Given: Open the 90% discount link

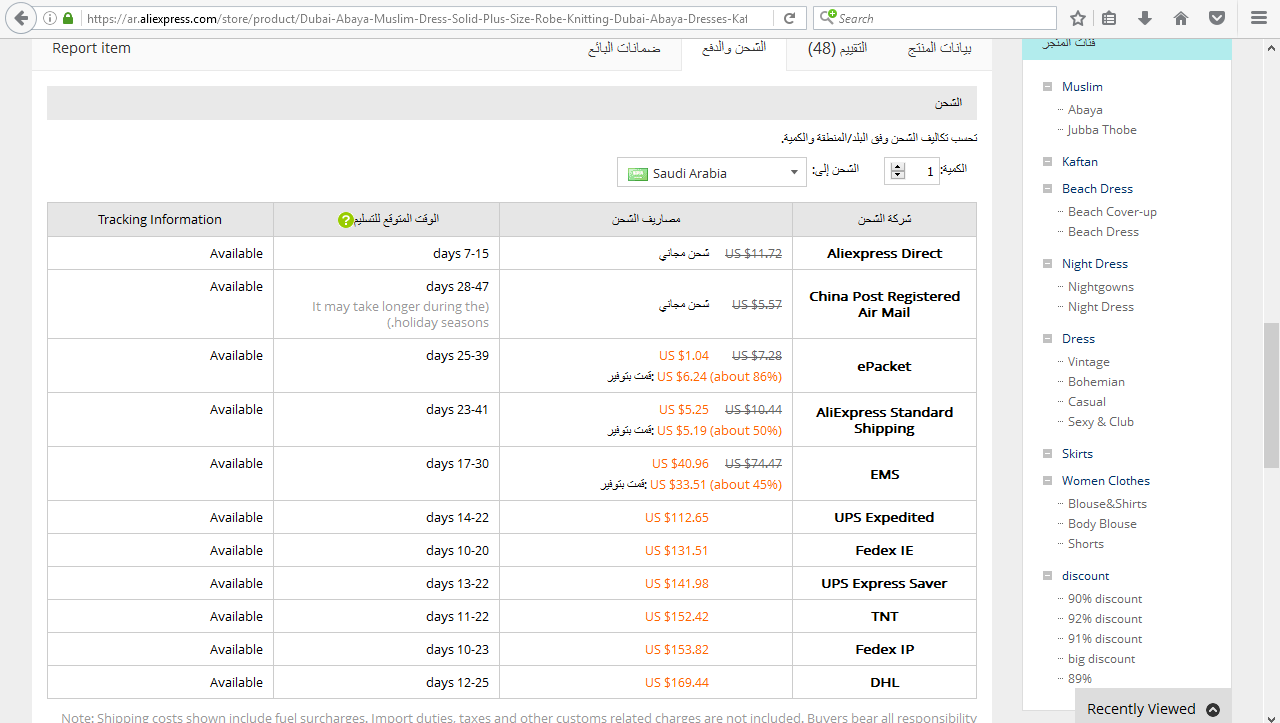Looking at the screenshot, I should point(1105,599).
